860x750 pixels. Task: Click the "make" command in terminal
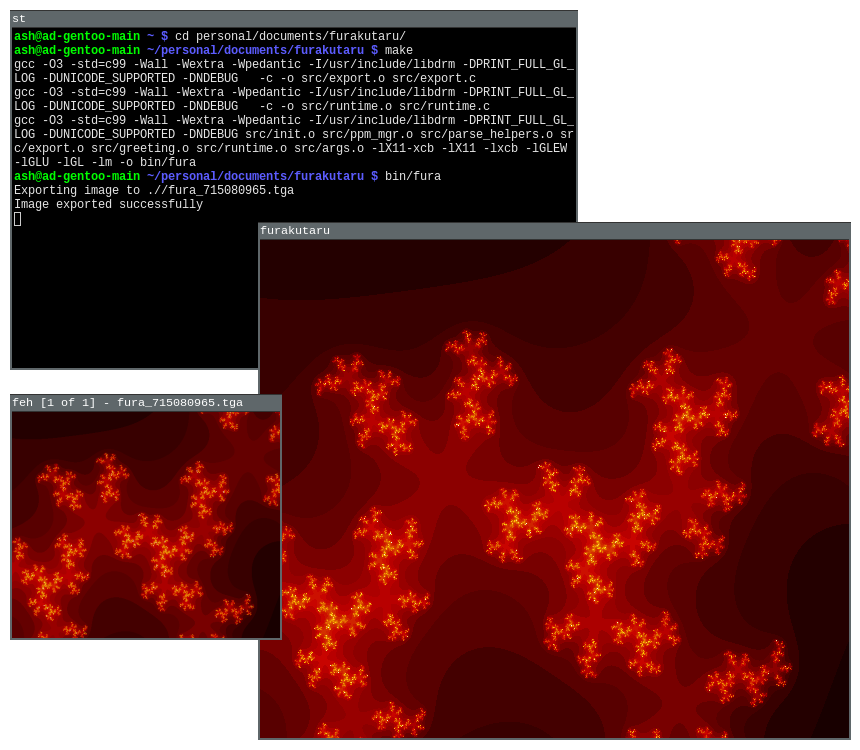(x=398, y=51)
